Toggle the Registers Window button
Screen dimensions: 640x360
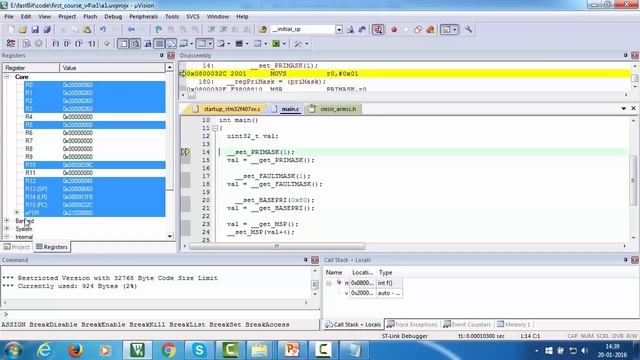[159, 43]
